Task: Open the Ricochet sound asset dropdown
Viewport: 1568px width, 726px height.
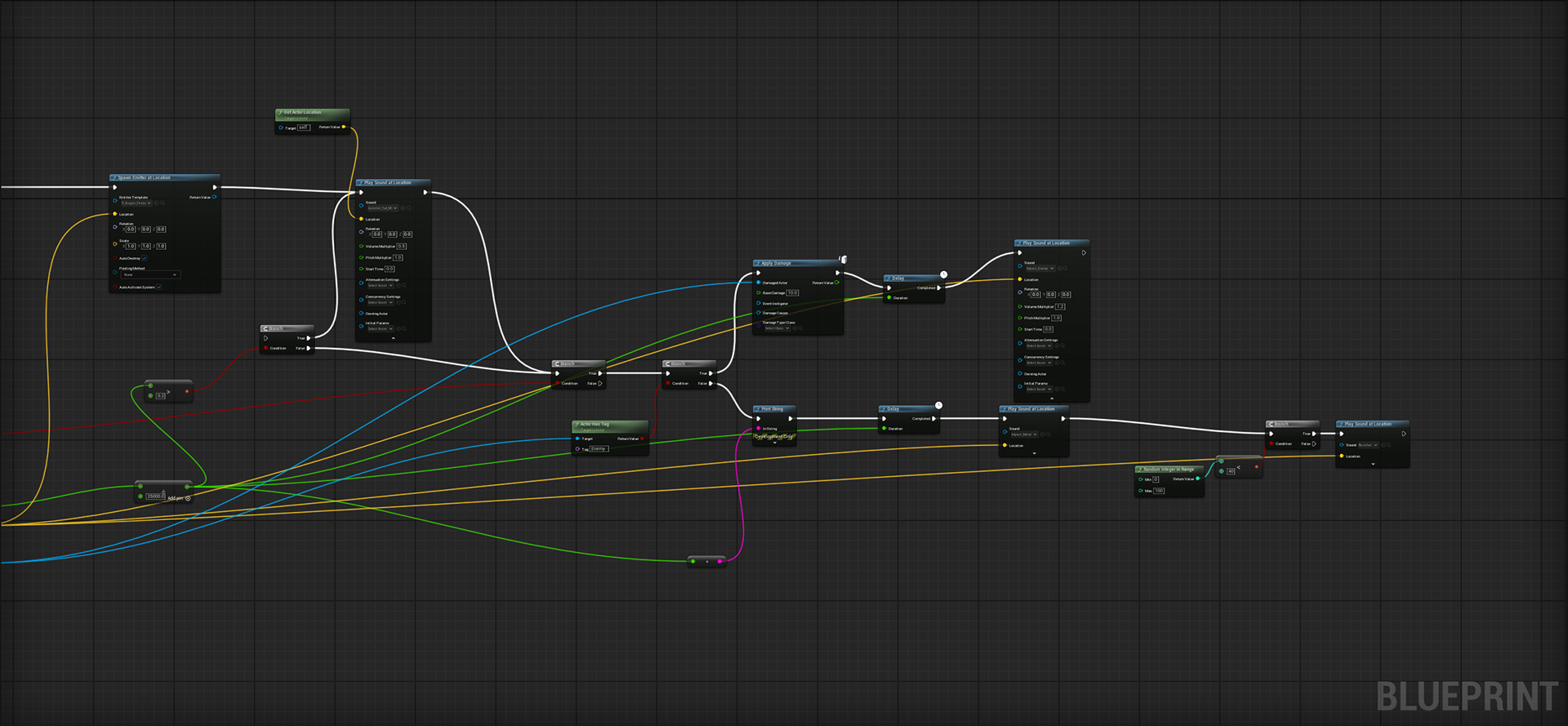Action: pyautogui.click(x=1368, y=445)
